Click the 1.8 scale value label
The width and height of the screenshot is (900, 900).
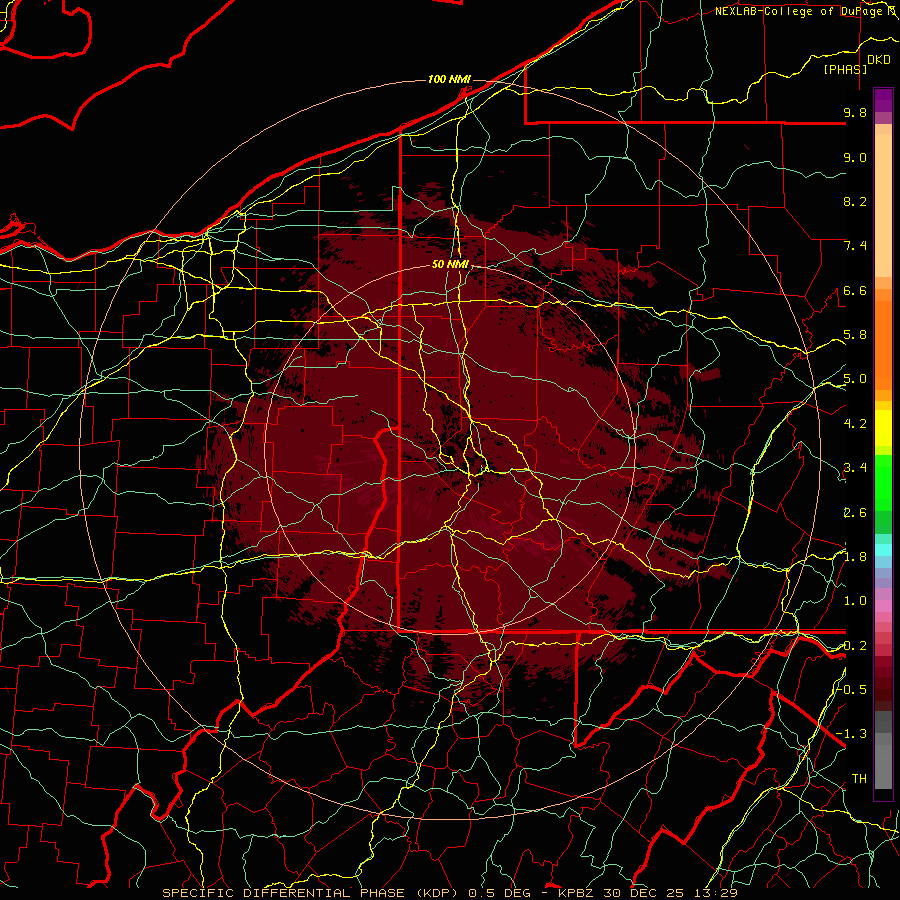pos(855,557)
